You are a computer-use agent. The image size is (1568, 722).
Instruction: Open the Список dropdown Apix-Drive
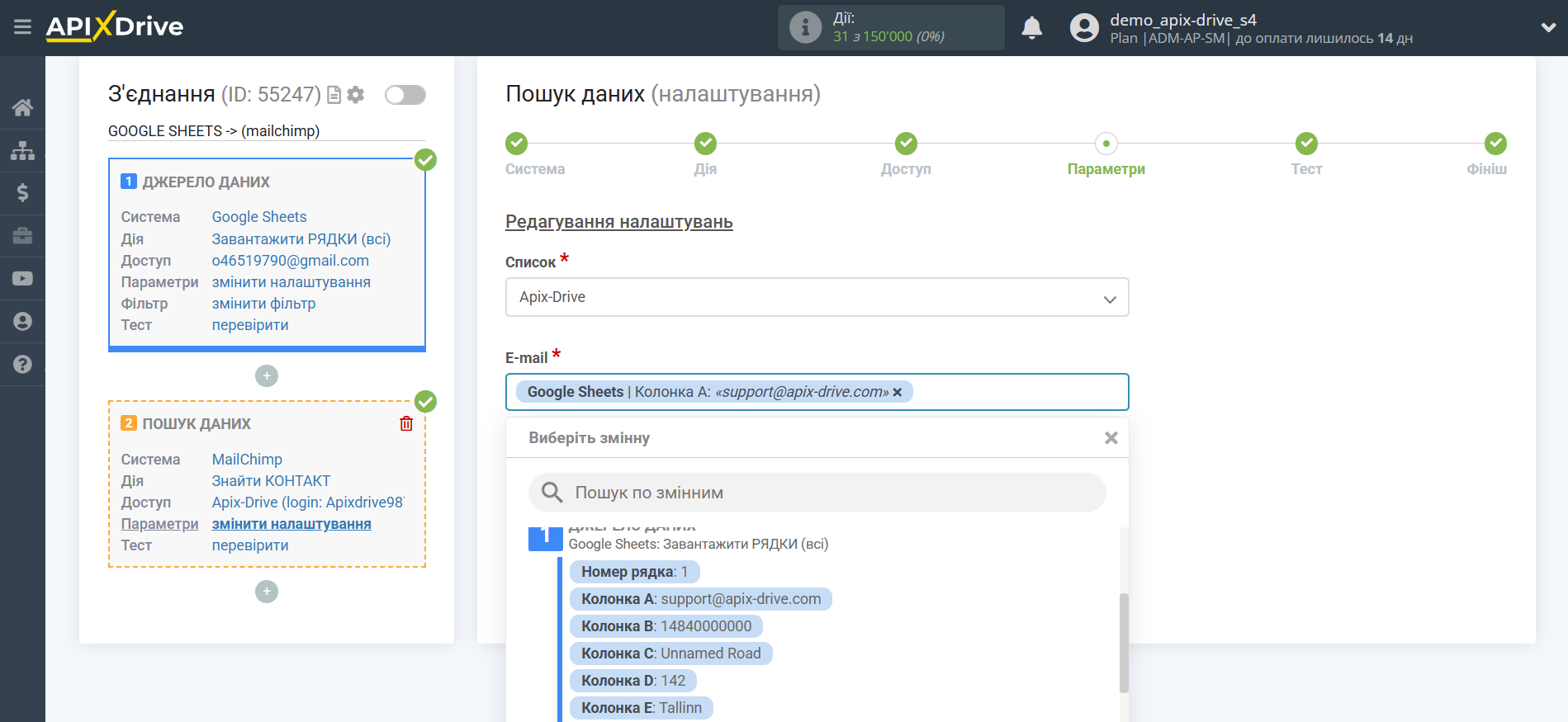click(817, 297)
